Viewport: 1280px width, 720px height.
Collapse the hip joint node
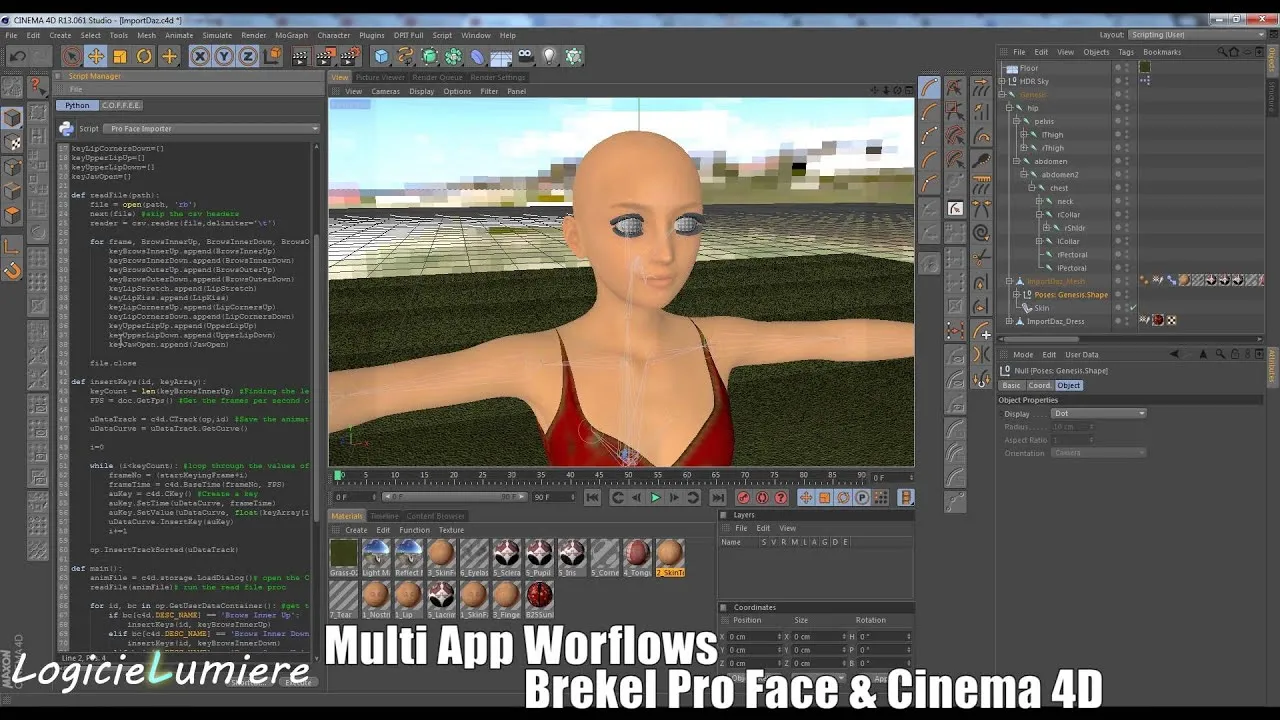click(1009, 108)
